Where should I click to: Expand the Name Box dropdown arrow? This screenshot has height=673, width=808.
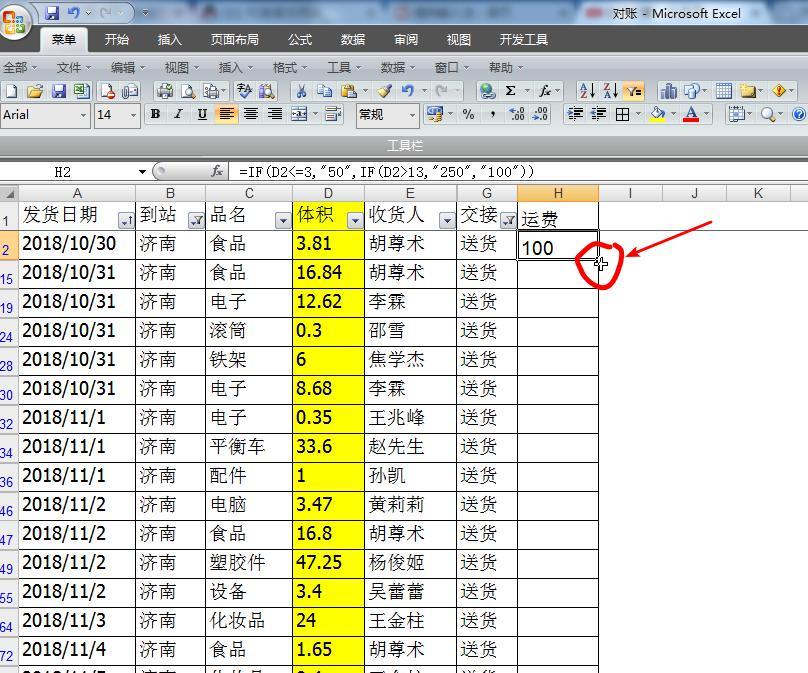(x=142, y=172)
